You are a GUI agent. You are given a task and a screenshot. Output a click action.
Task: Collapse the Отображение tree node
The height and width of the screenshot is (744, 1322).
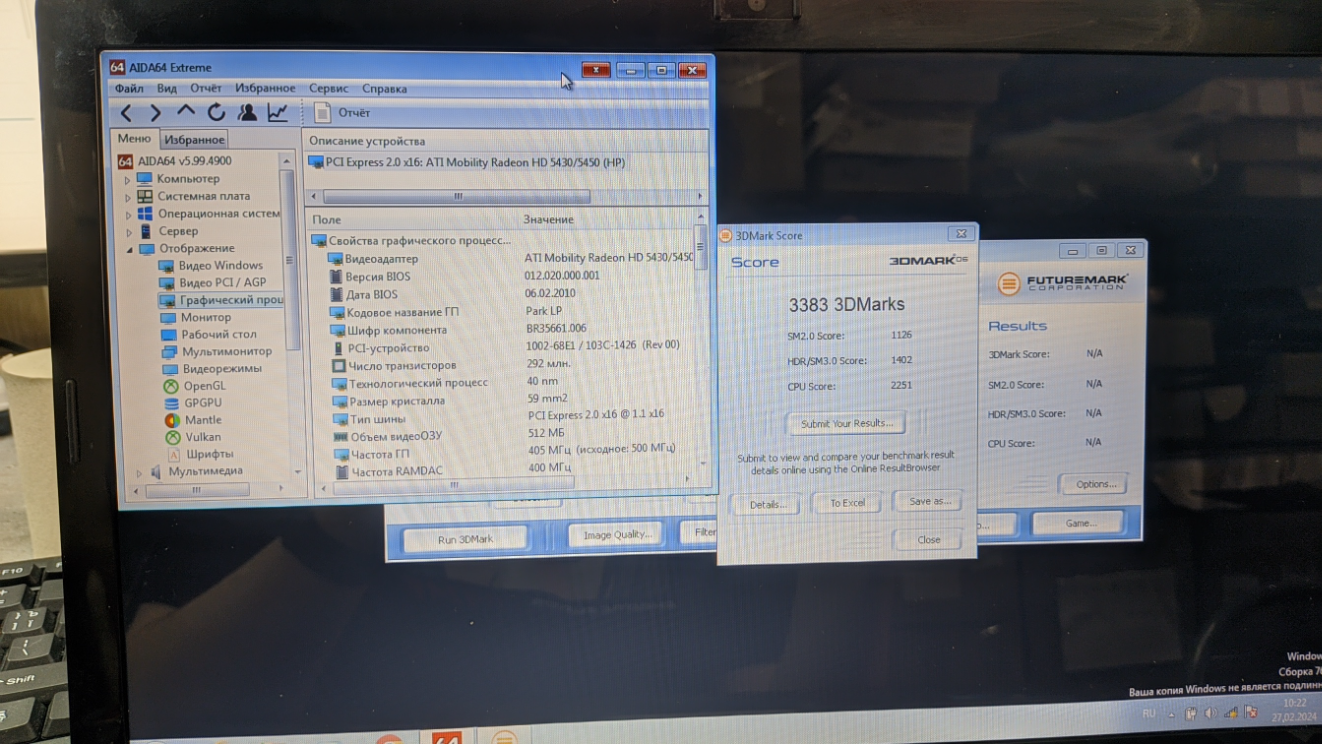pos(129,248)
